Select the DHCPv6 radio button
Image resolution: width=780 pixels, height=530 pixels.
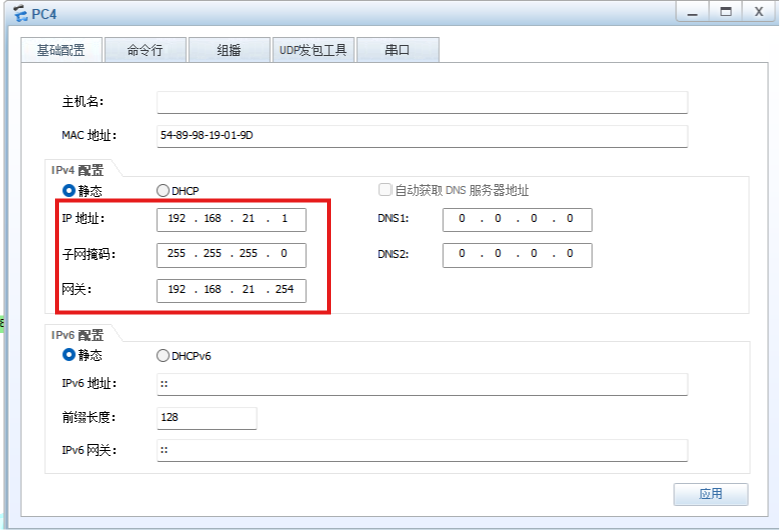point(163,356)
